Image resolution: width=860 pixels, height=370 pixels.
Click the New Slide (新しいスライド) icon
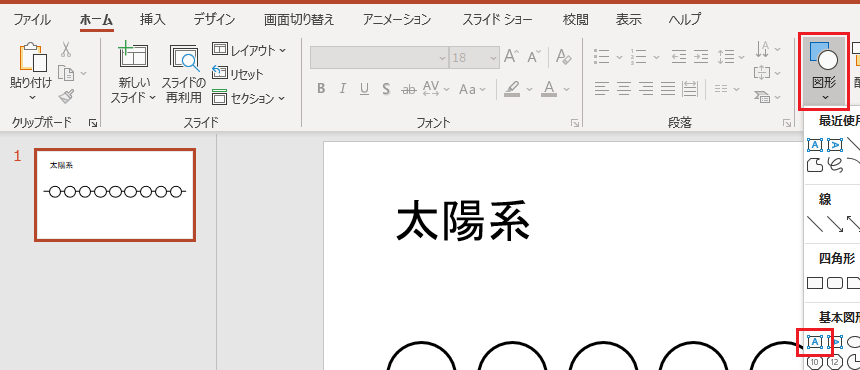[133, 55]
